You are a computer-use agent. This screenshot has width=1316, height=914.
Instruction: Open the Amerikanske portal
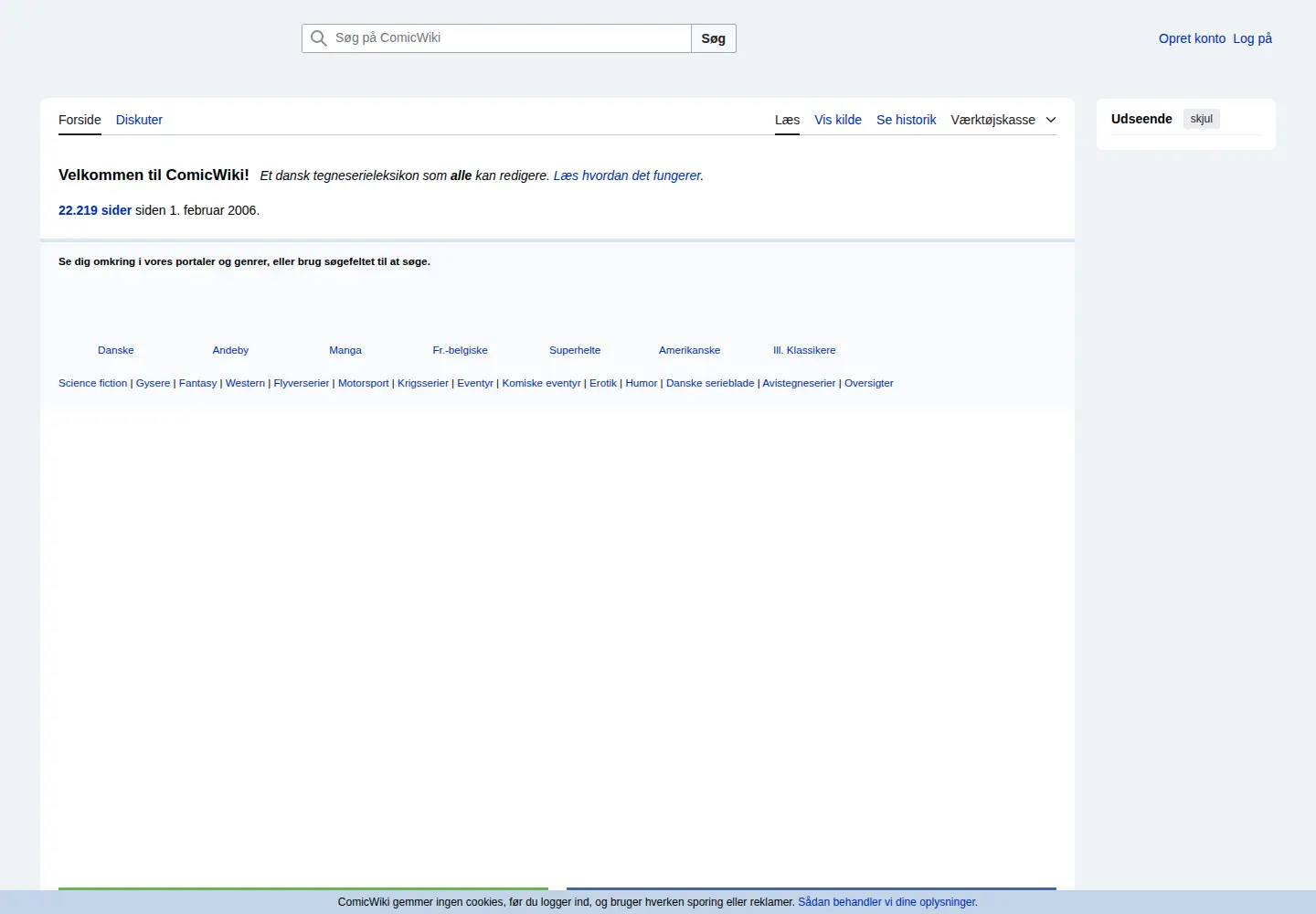pos(689,350)
